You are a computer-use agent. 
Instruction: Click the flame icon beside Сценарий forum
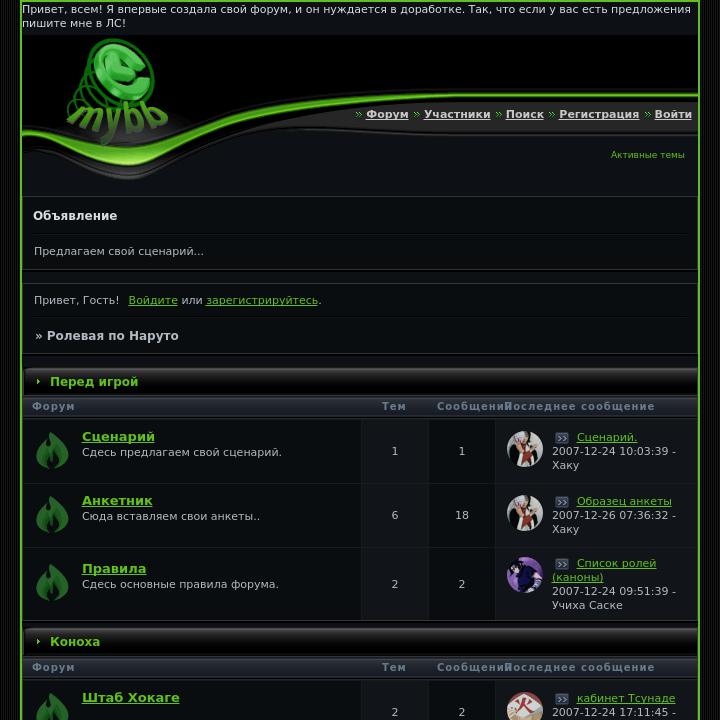[52, 451]
